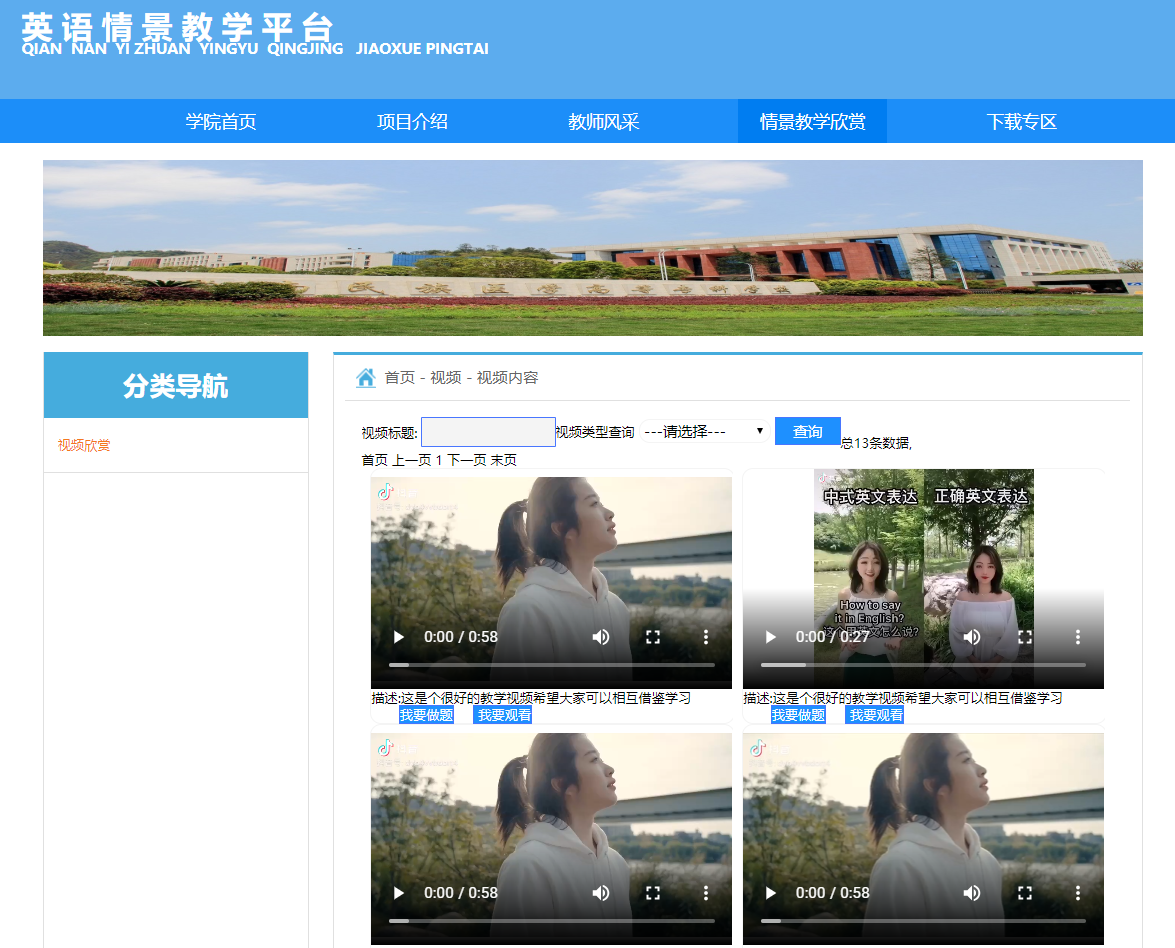Click the top-left video's description text

coord(531,698)
